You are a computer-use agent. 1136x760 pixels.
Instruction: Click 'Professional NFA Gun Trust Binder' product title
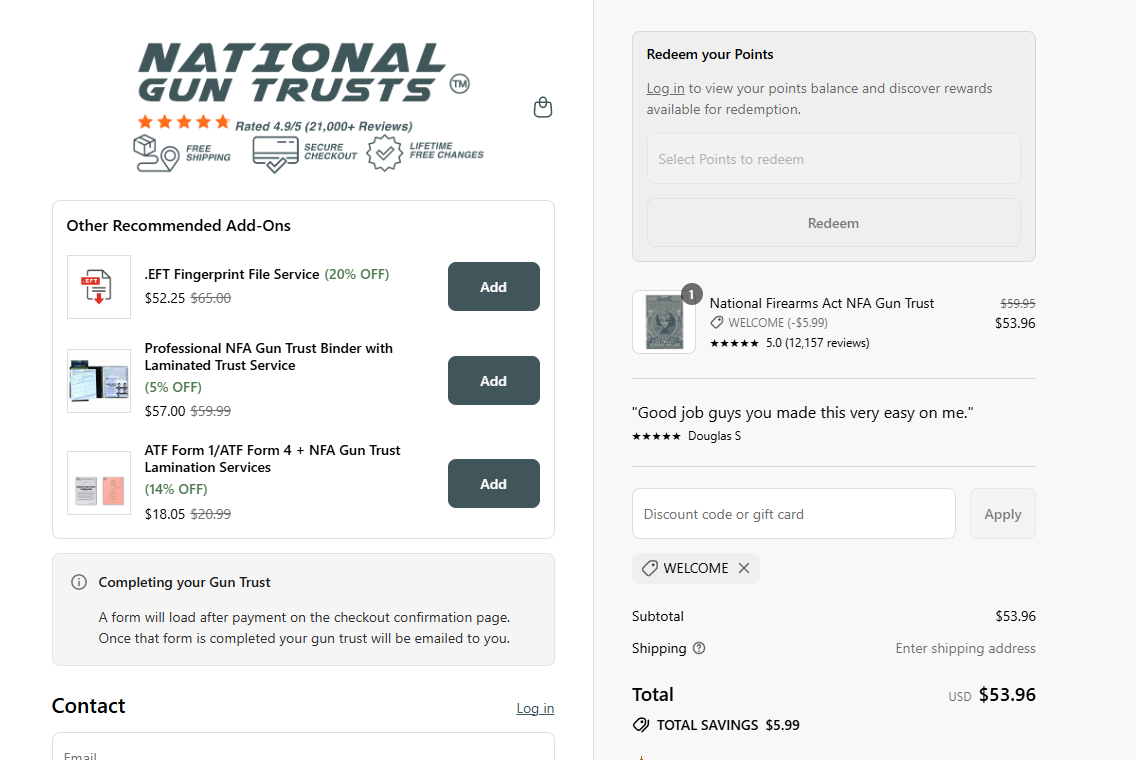(x=269, y=356)
